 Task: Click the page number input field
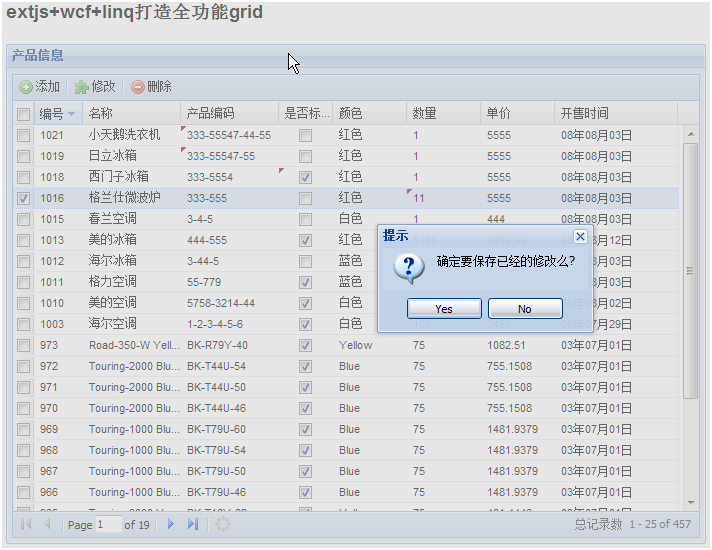tap(108, 524)
